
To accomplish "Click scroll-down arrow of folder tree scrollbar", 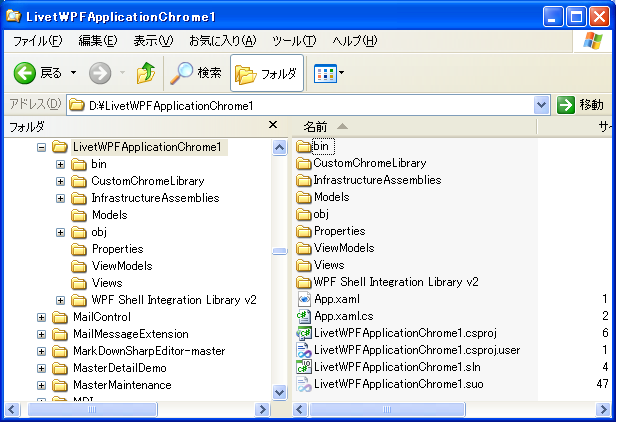I will (x=279, y=392).
